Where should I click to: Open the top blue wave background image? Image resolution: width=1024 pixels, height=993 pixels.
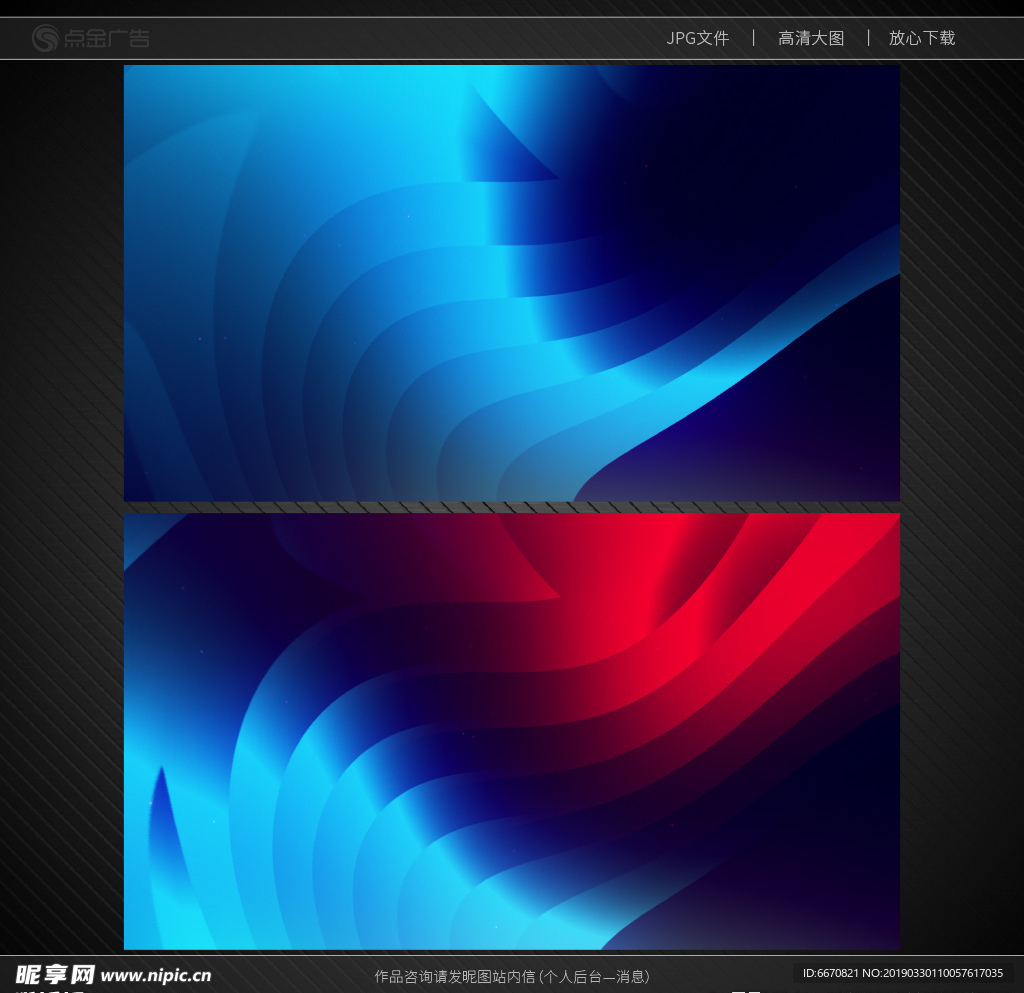[x=511, y=283]
